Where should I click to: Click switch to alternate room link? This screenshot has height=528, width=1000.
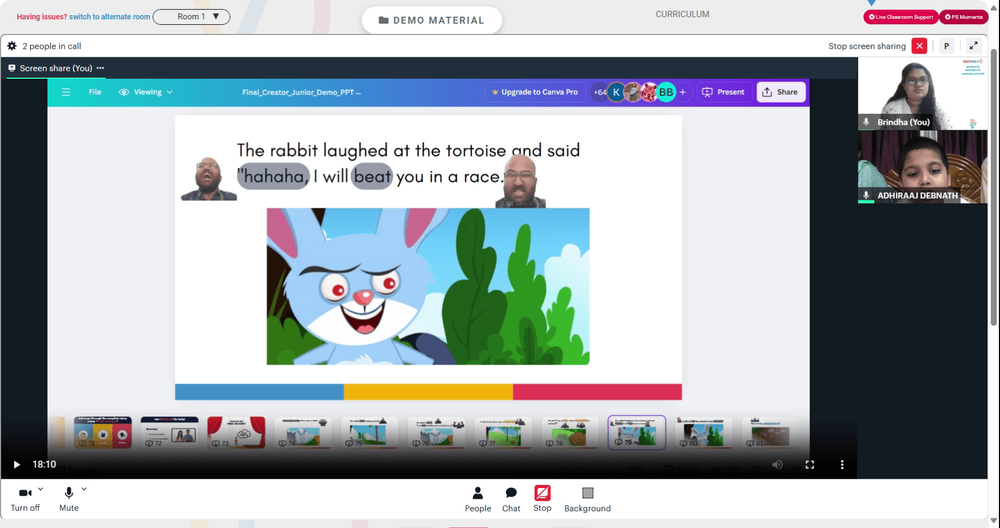coord(110,17)
